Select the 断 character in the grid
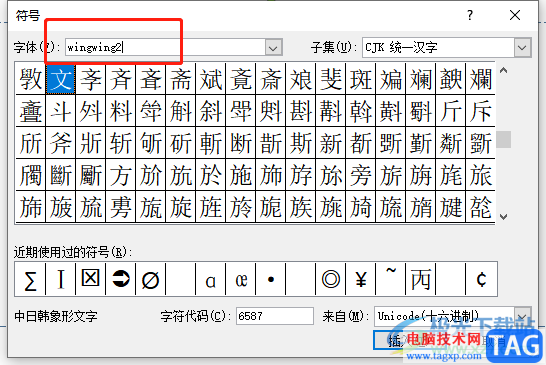Viewport: 546px width, 365px height. pyautogui.click(x=241, y=143)
